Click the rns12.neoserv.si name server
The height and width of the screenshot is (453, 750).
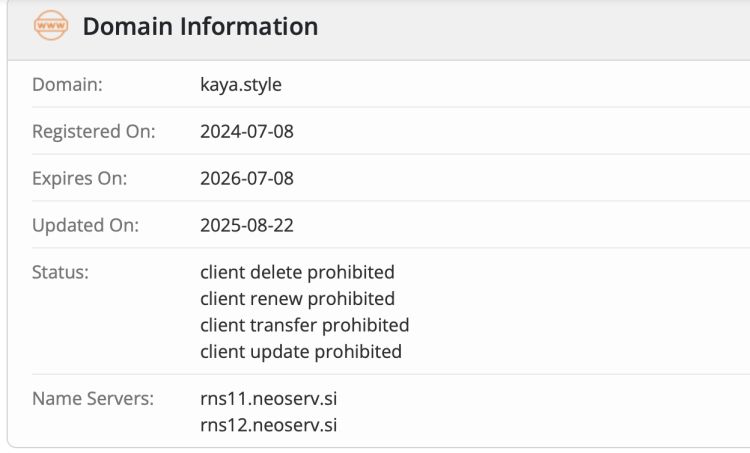tap(268, 425)
